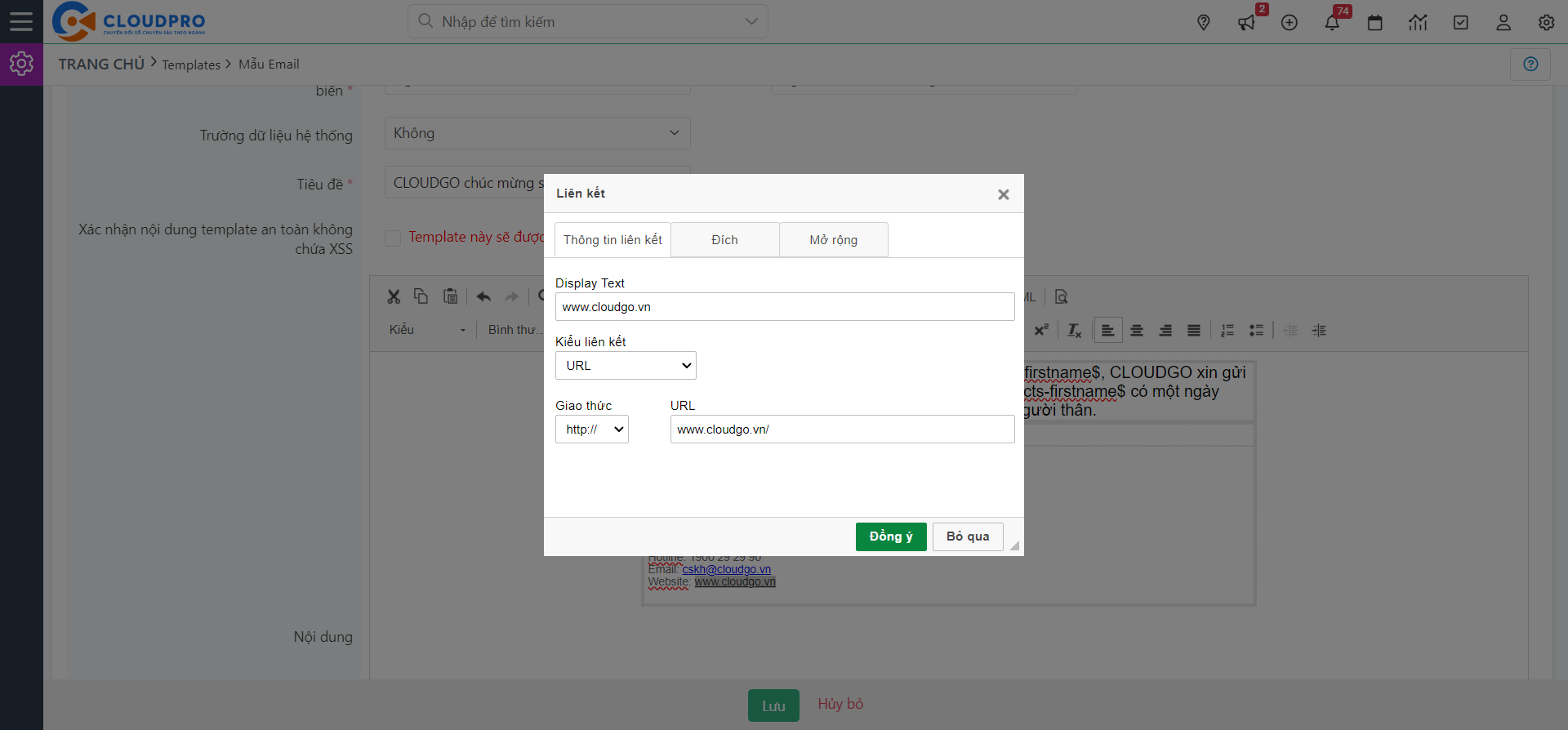Click the Hủy bỏ link
1568x730 pixels.
pos(840,704)
